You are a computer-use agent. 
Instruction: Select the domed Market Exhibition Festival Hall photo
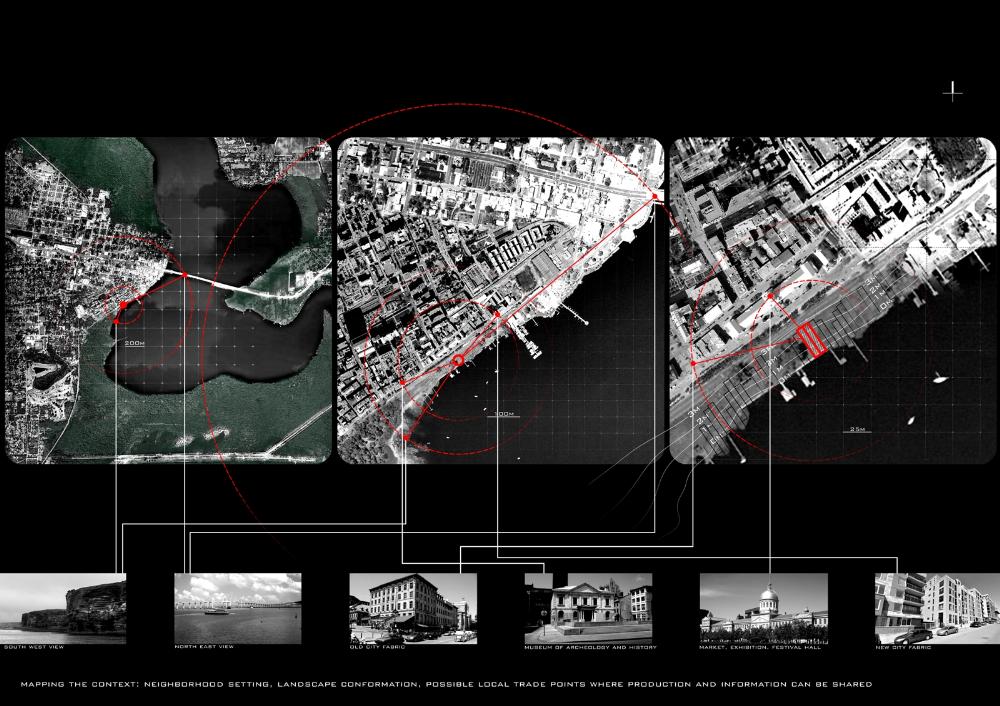[763, 607]
